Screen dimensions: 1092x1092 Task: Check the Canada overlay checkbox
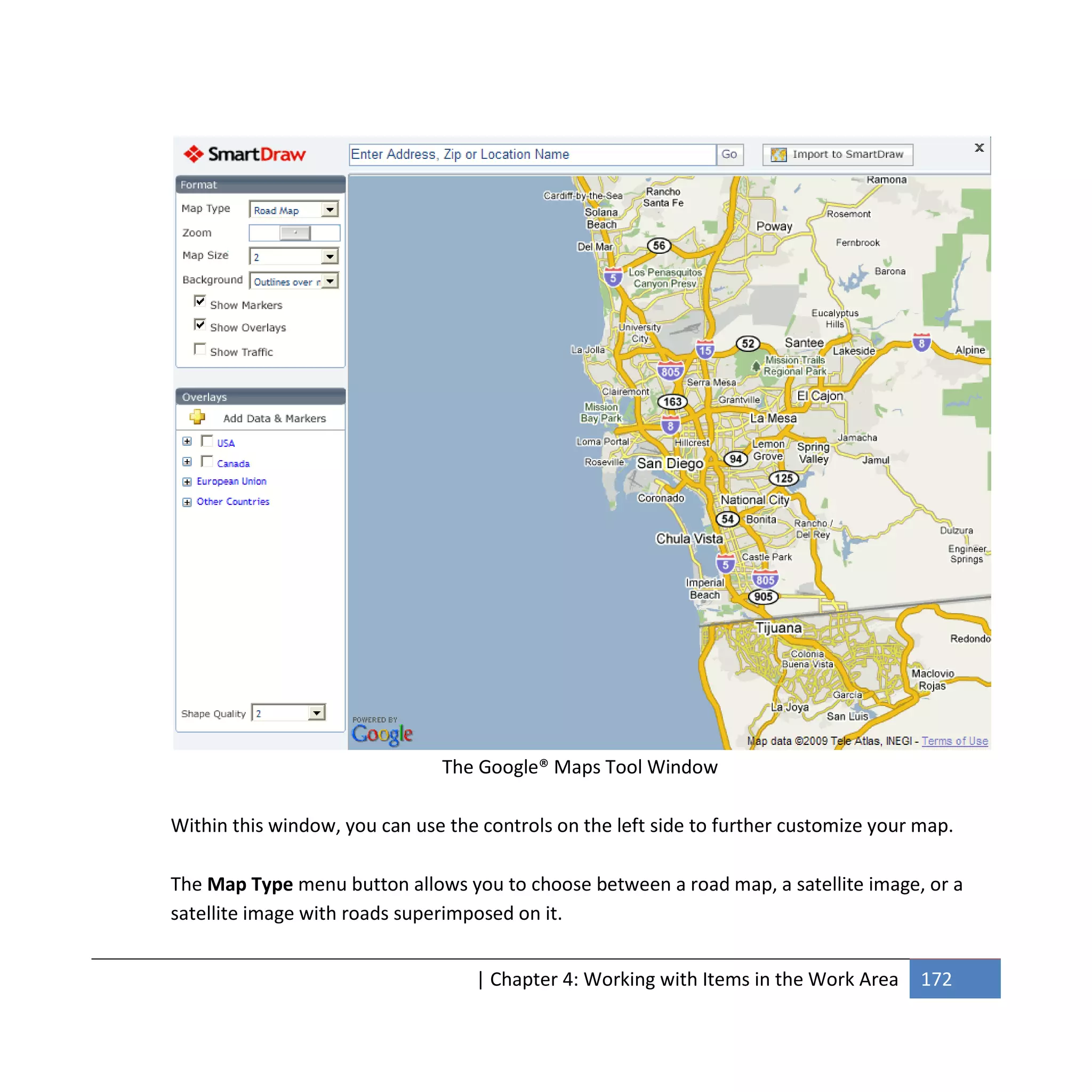pos(207,461)
